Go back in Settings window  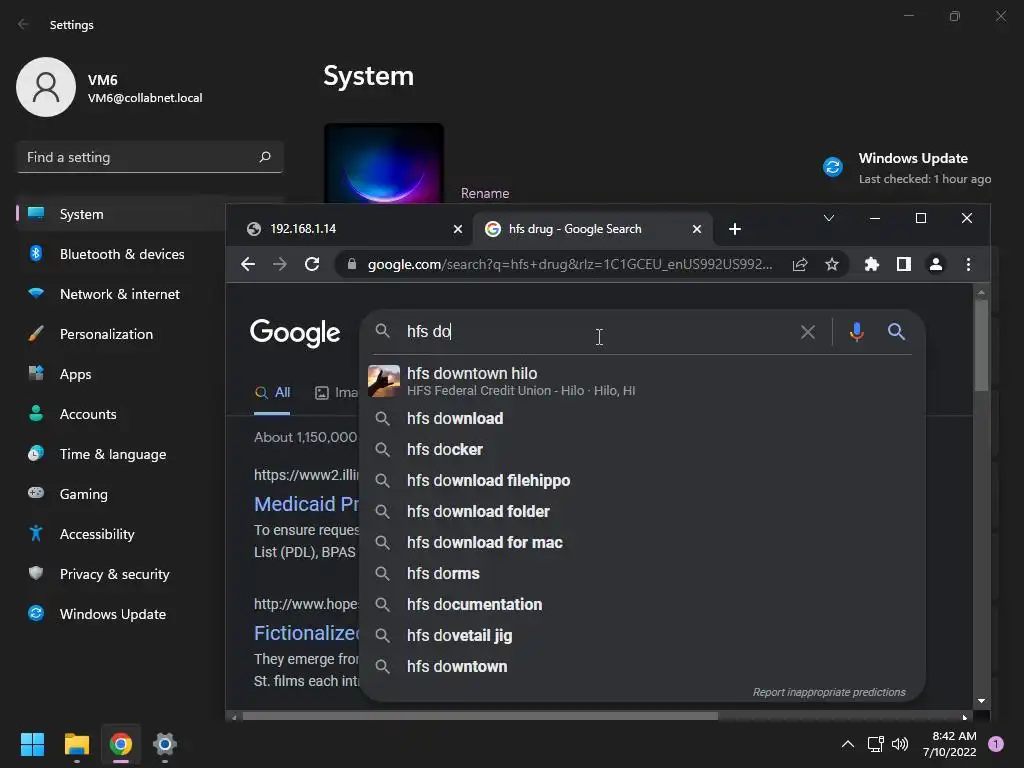click(x=24, y=24)
